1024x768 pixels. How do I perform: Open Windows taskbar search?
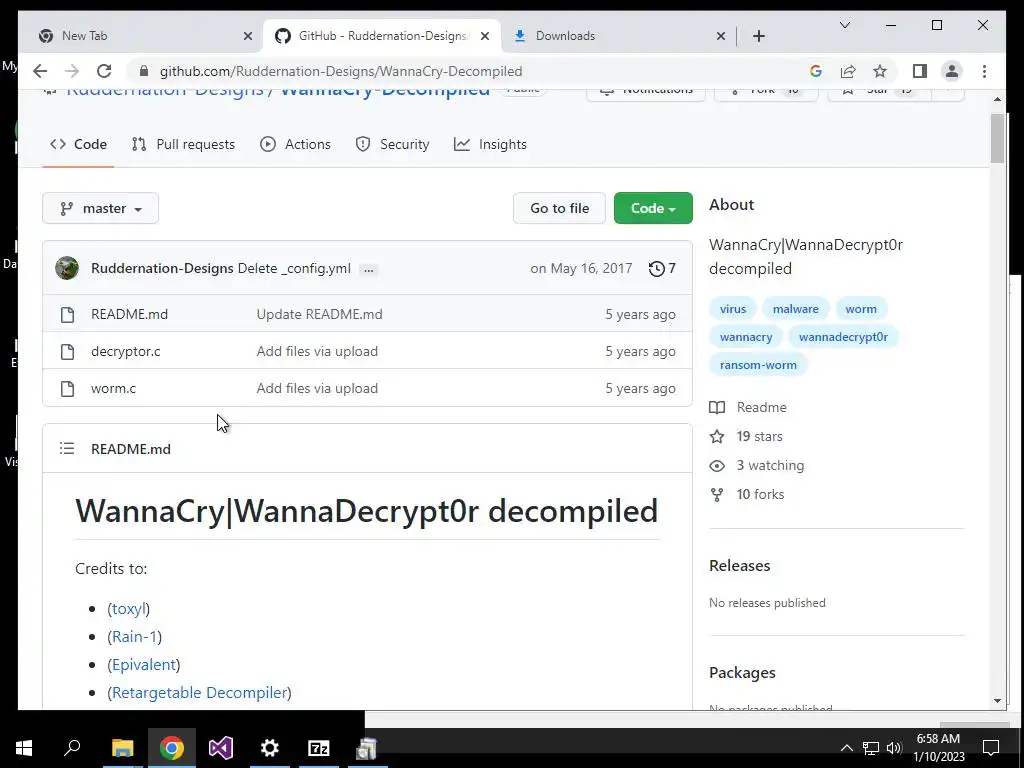pyautogui.click(x=72, y=748)
